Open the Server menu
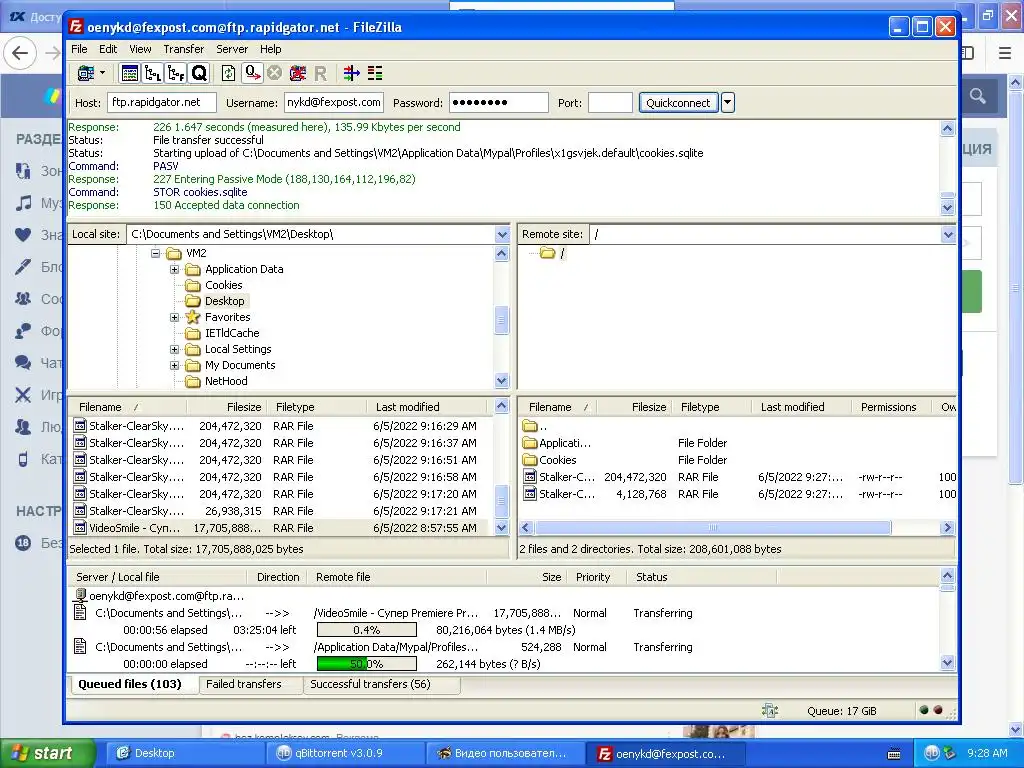This screenshot has width=1024, height=768. (232, 49)
